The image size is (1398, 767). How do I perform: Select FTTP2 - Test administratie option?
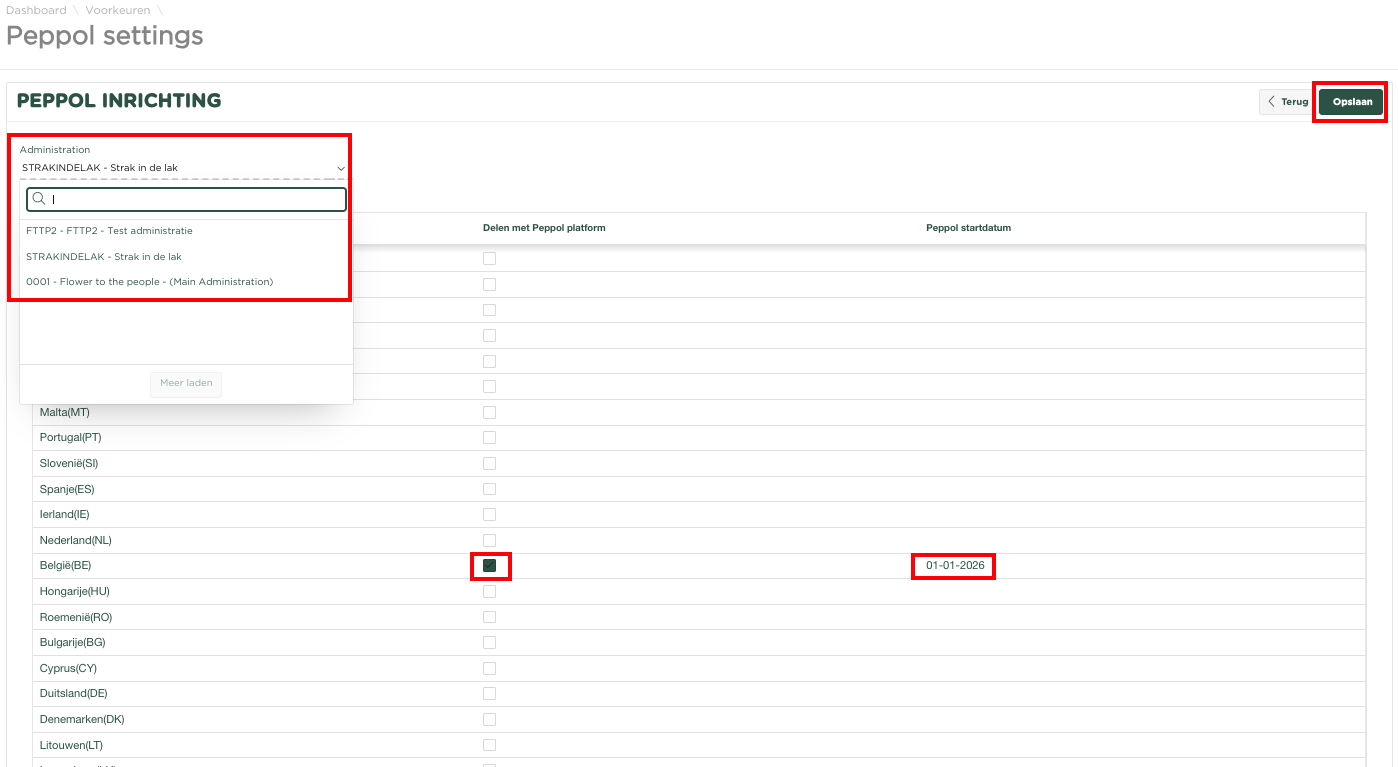coord(109,231)
